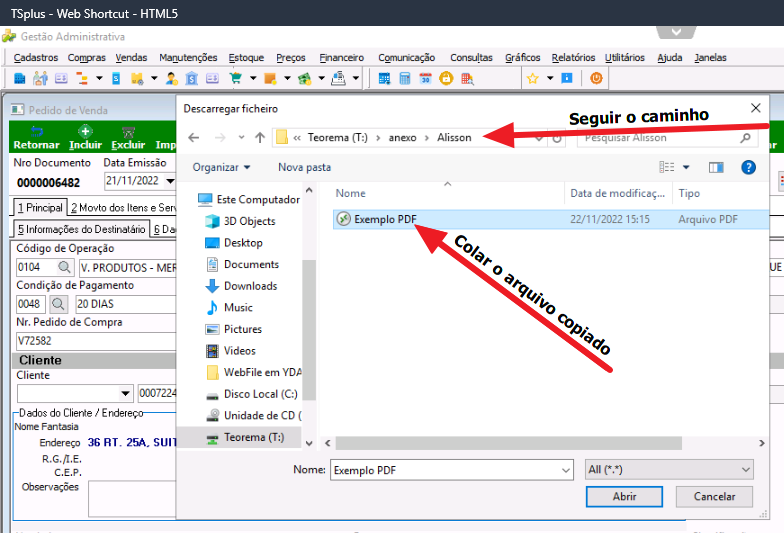Go back using the dialog's back arrow
This screenshot has width=784, height=533.
click(x=194, y=138)
